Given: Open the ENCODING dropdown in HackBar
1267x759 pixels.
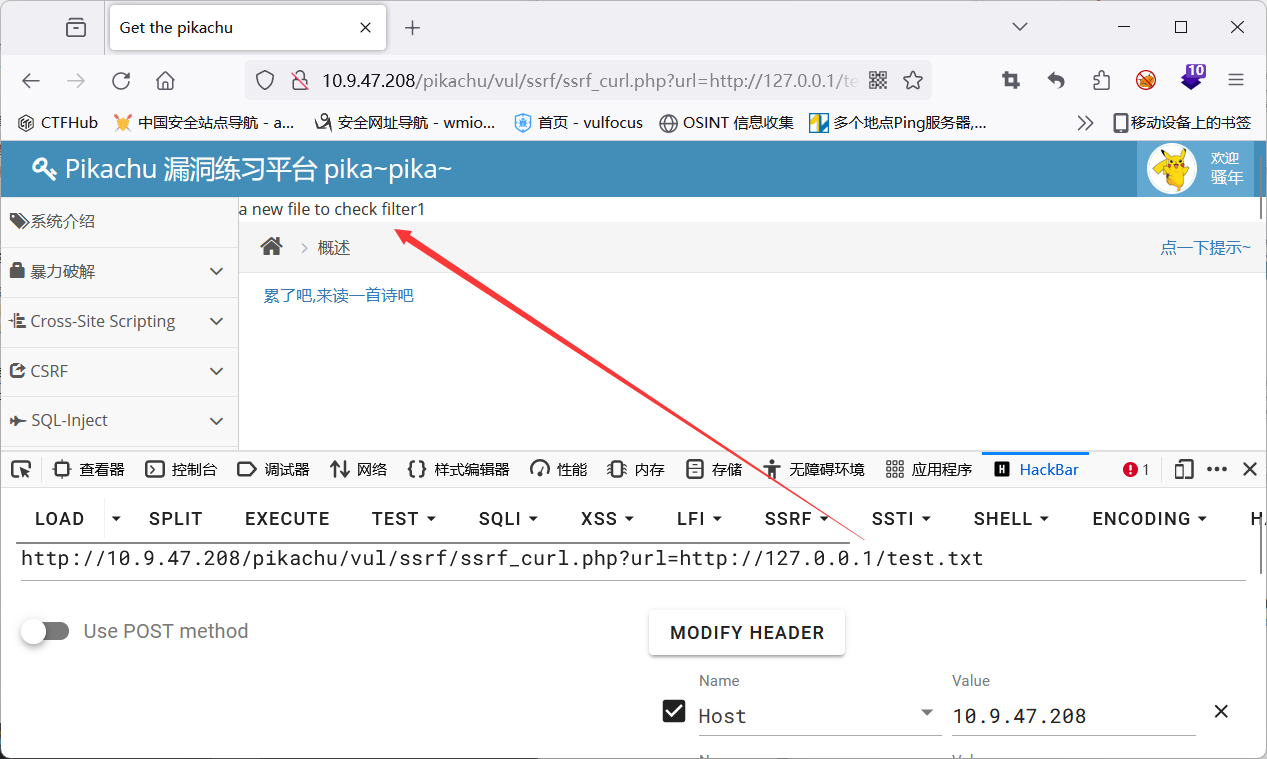Looking at the screenshot, I should (1148, 518).
